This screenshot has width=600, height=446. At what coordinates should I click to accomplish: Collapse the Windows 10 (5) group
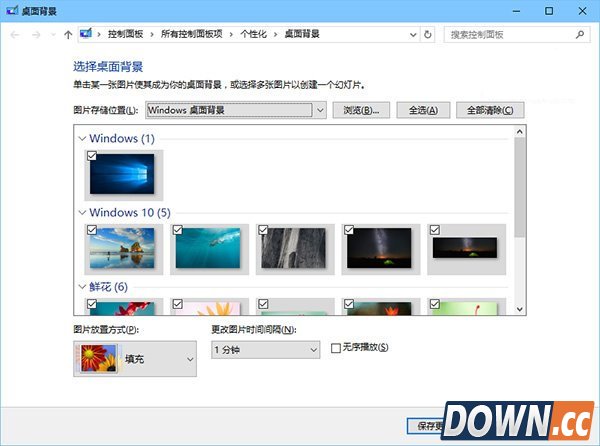(x=82, y=213)
